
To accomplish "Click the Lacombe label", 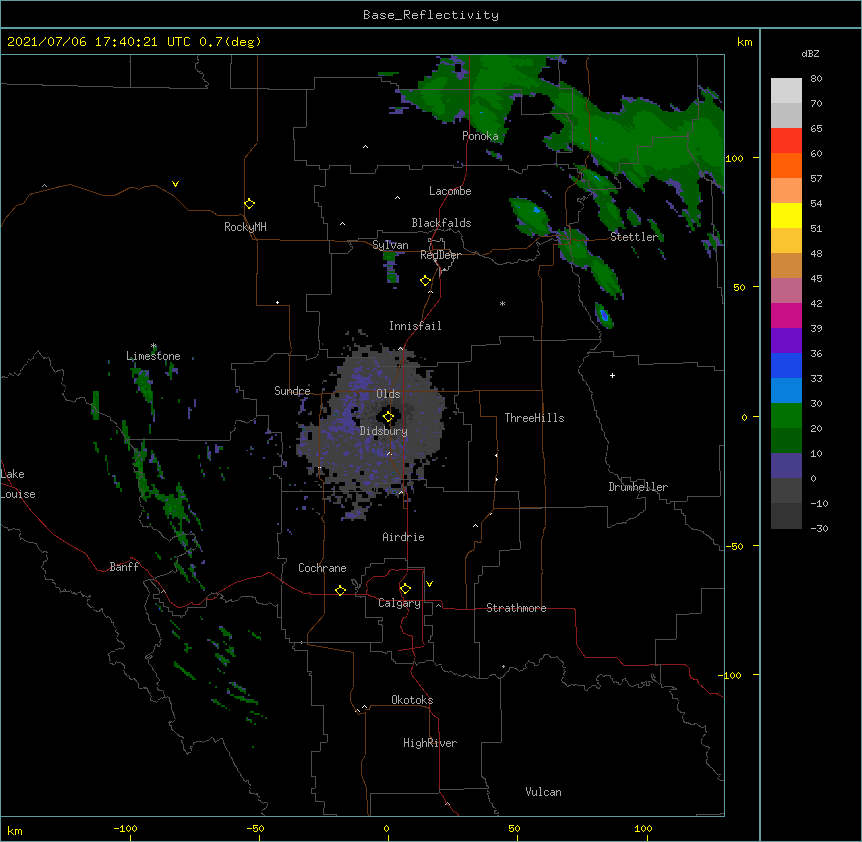I will tap(450, 191).
